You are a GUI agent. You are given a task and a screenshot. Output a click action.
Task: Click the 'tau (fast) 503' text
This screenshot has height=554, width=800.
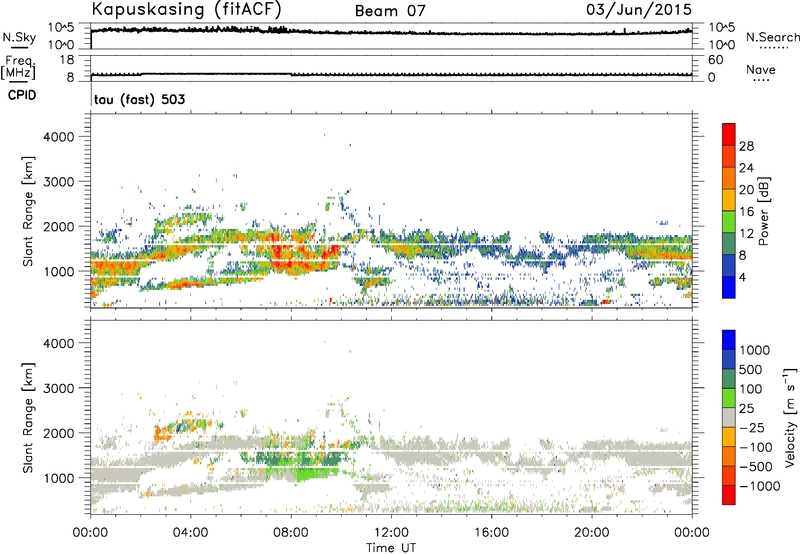tap(139, 99)
